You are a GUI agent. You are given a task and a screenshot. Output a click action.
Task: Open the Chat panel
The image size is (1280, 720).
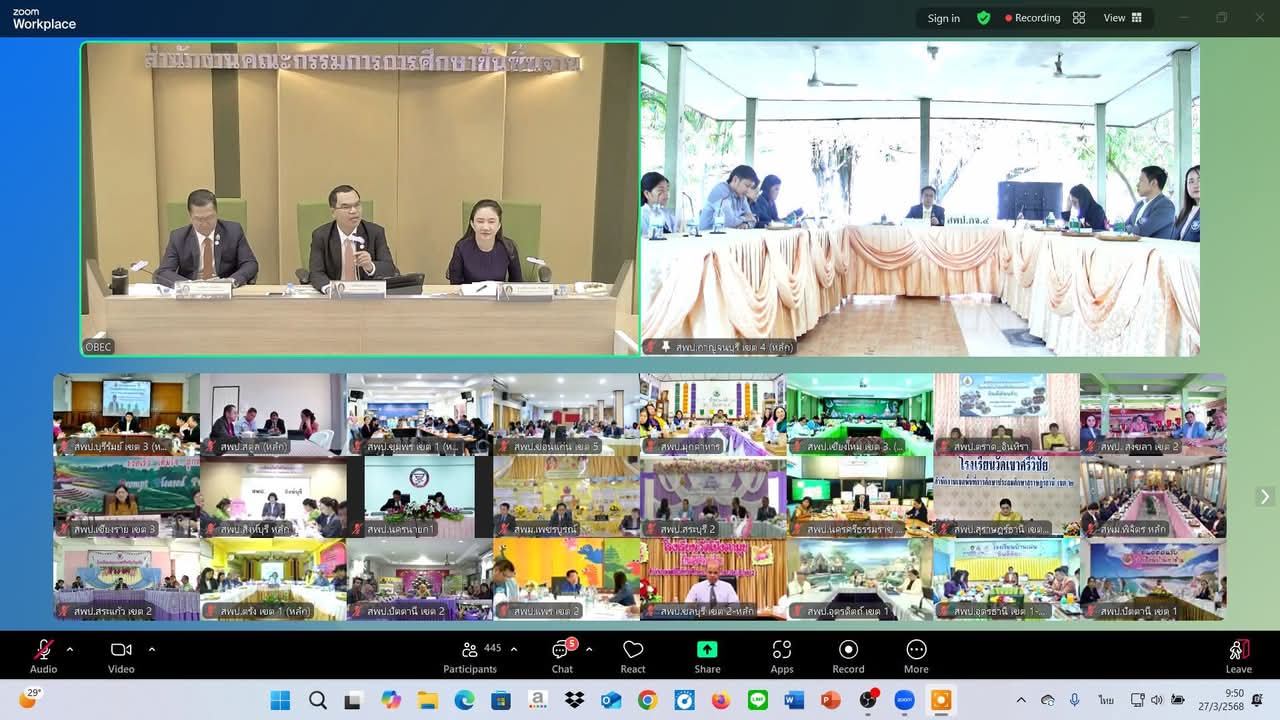click(562, 656)
